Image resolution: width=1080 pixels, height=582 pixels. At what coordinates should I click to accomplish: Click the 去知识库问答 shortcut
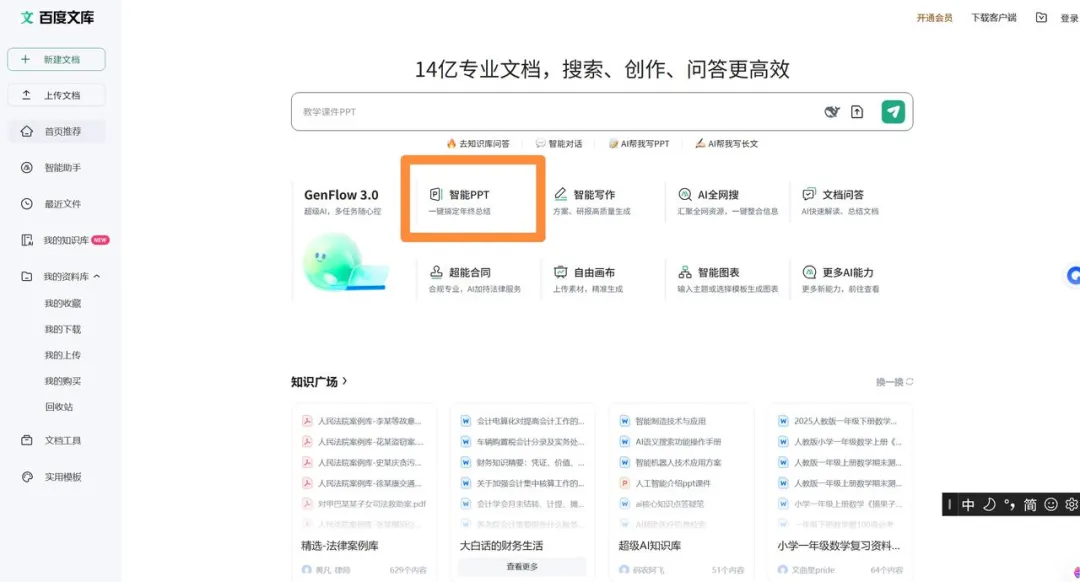point(478,143)
